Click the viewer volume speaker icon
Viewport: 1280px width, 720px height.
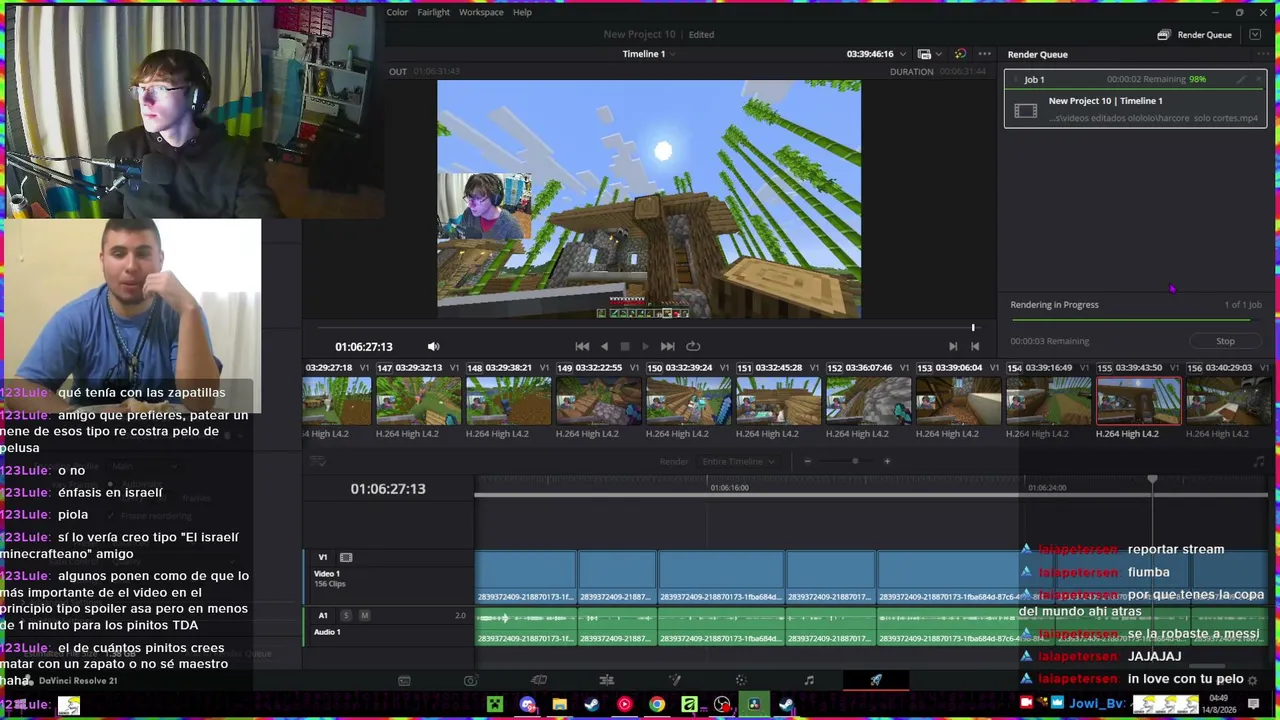[x=433, y=346]
